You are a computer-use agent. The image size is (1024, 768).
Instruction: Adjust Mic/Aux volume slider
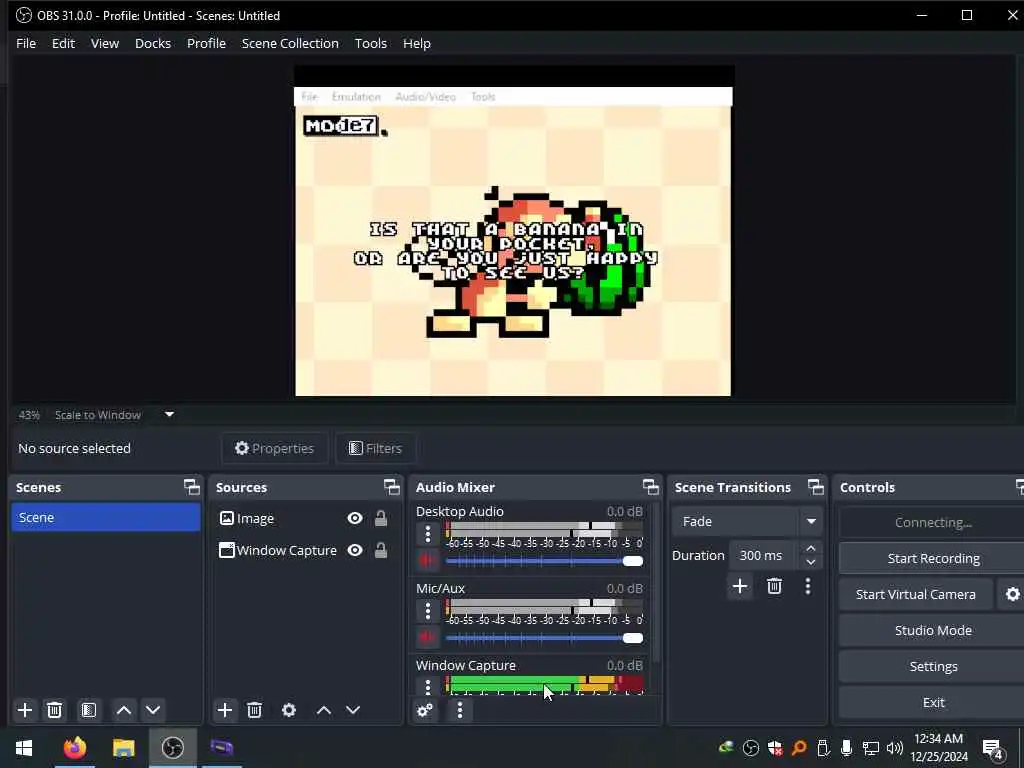point(544,638)
